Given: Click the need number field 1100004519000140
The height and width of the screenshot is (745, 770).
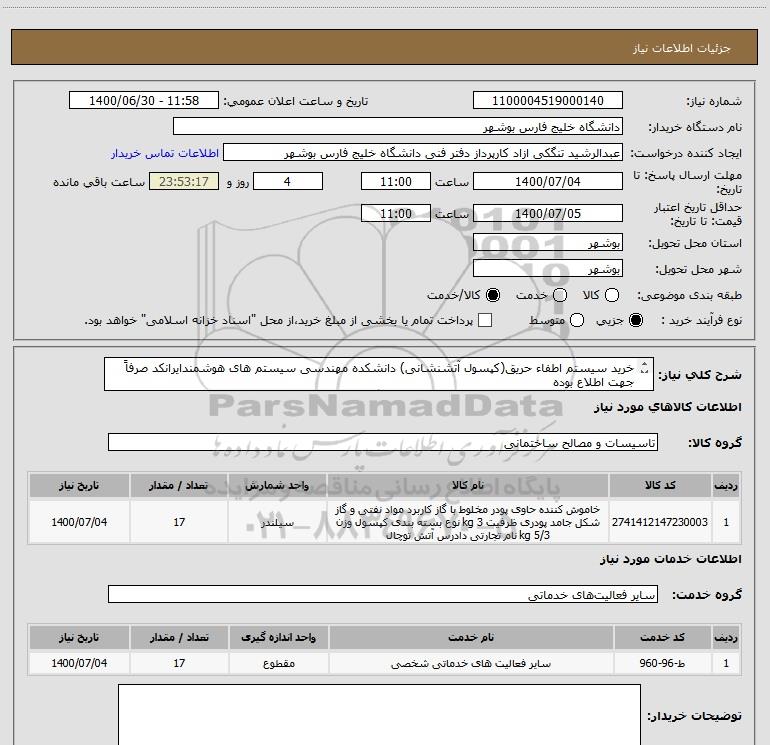Looking at the screenshot, I should tap(548, 100).
